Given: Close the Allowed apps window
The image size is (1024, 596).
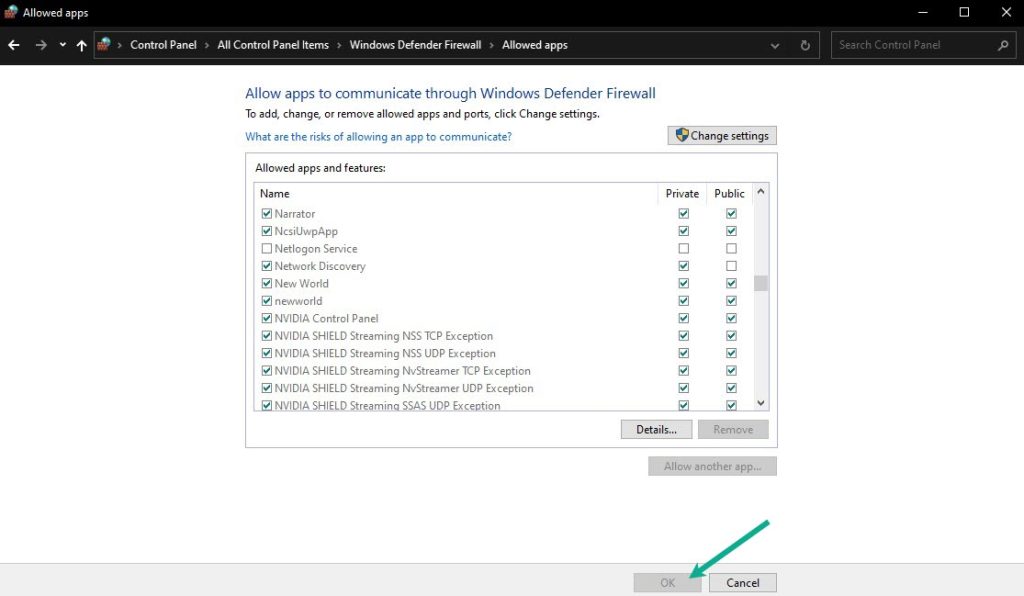Looking at the screenshot, I should [1006, 12].
